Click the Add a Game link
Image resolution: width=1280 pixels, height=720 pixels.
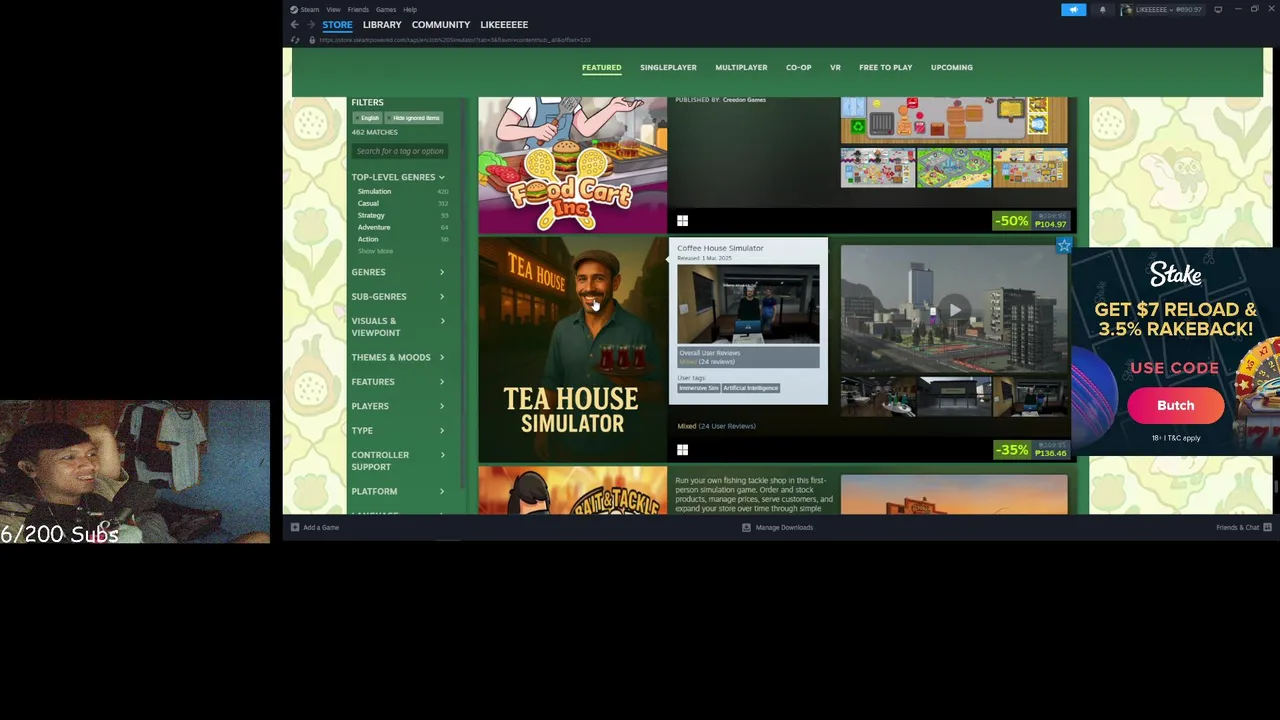321,527
